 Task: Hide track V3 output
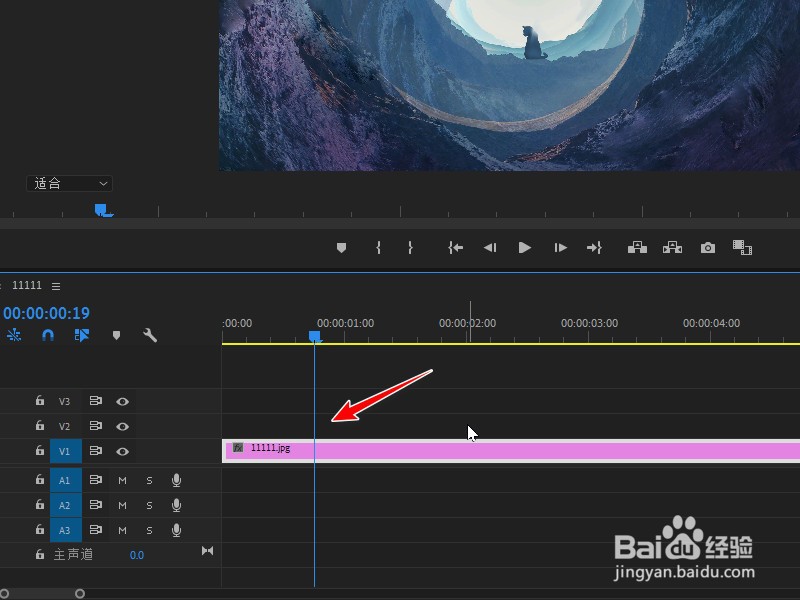[122, 402]
